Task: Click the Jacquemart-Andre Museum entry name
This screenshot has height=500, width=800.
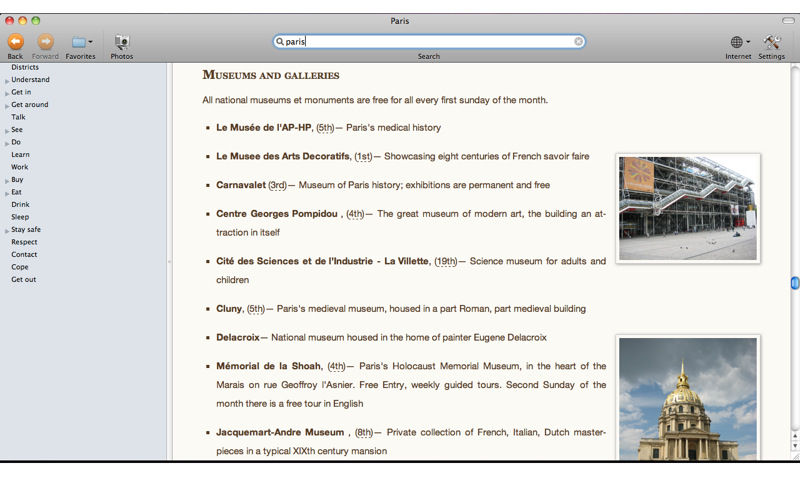Action: [280, 432]
